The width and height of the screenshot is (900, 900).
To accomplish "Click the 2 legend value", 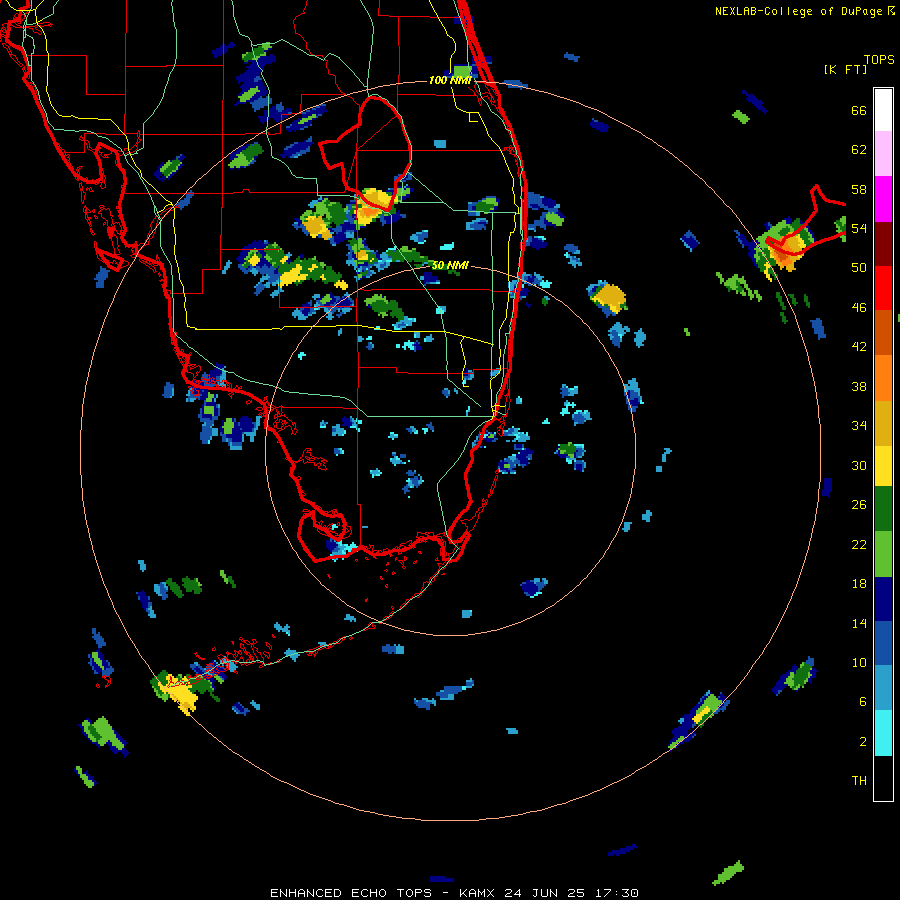I will 863,742.
